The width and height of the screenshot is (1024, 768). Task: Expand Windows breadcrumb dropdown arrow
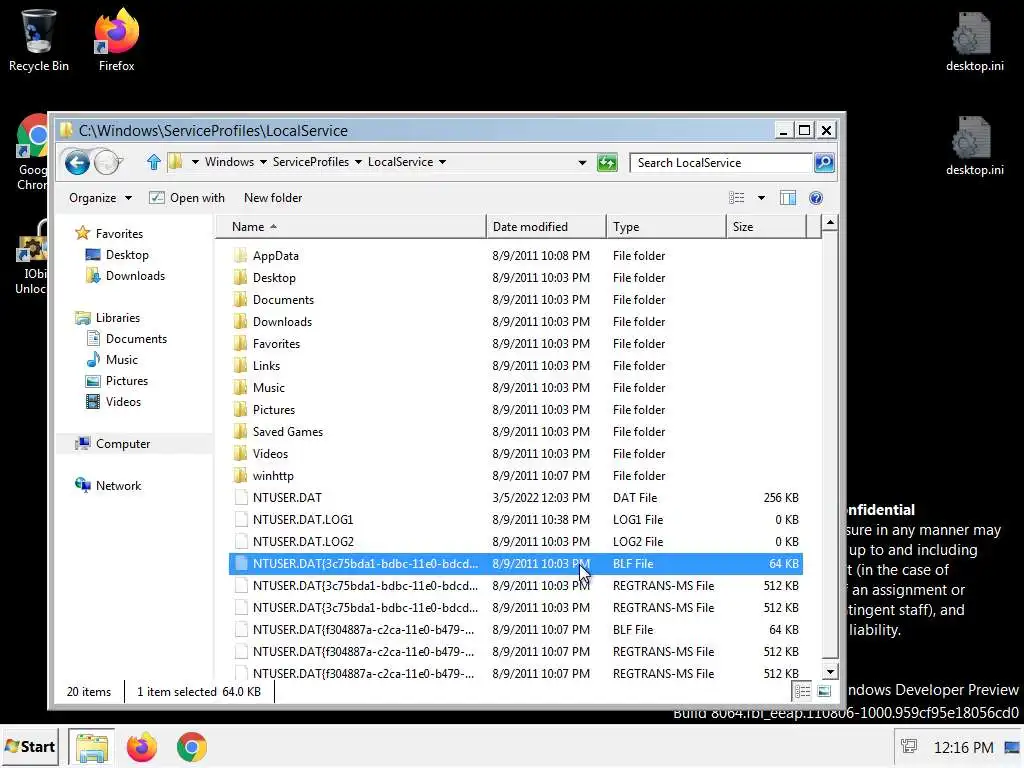point(263,162)
